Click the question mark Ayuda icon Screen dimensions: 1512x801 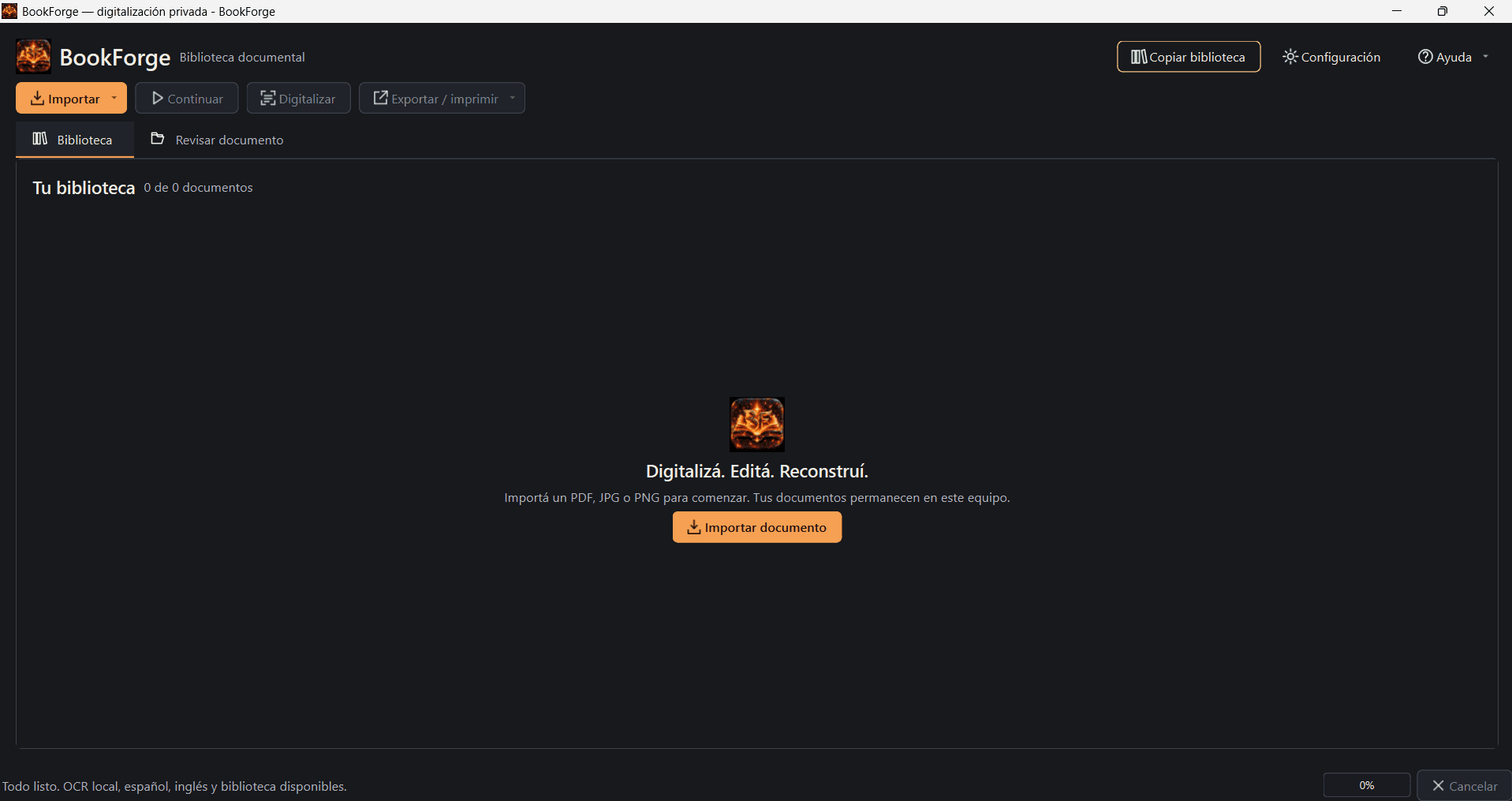click(1425, 57)
